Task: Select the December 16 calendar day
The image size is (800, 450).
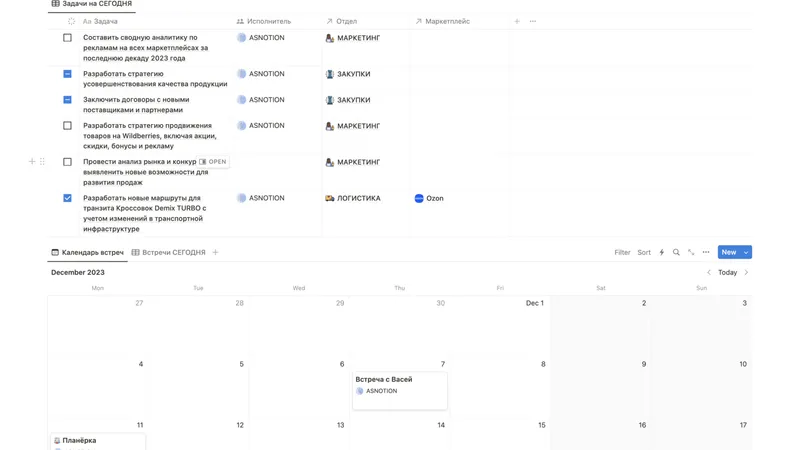Action: point(642,425)
